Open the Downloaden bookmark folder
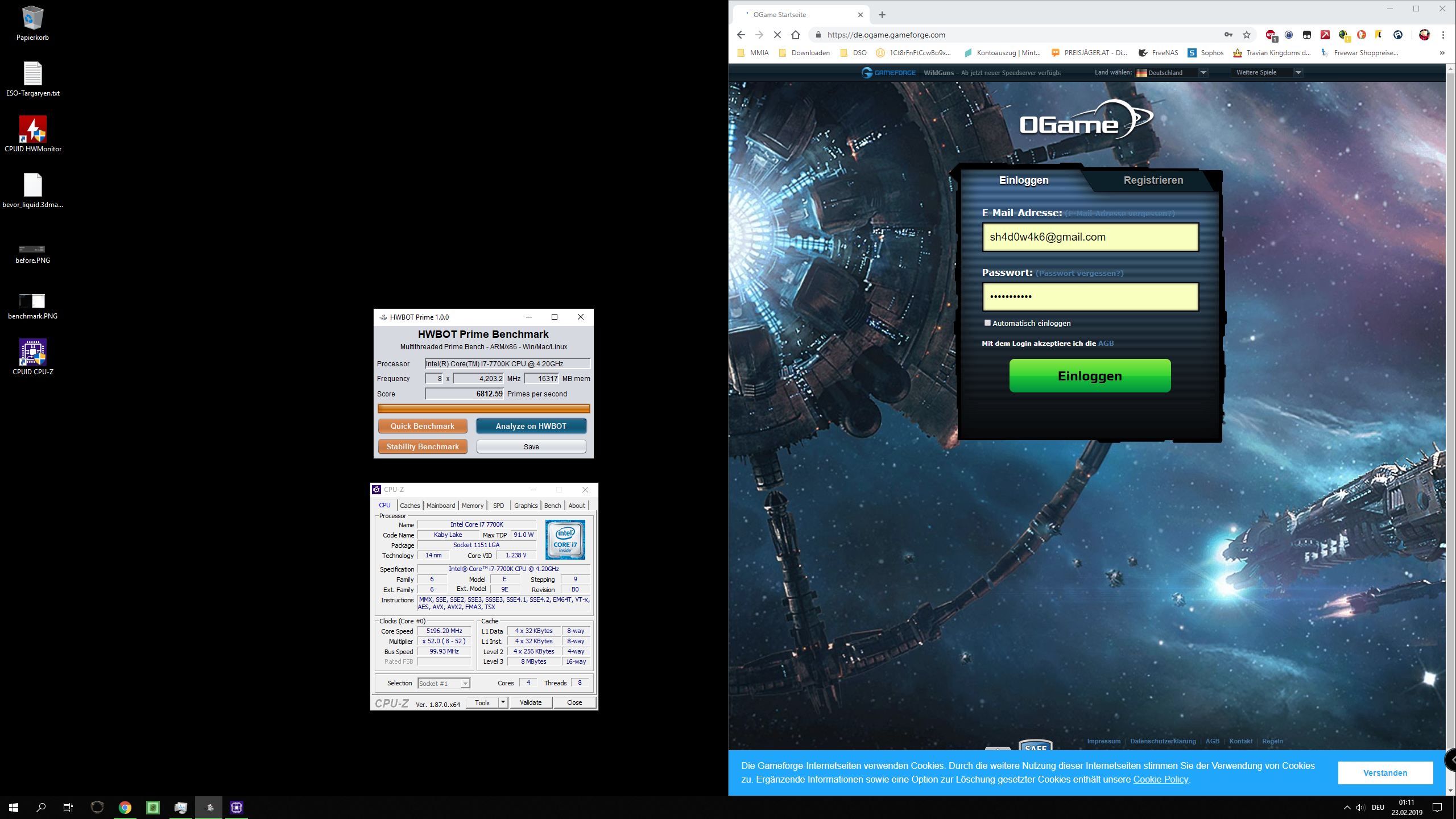The width and height of the screenshot is (1456, 819). coord(804,53)
